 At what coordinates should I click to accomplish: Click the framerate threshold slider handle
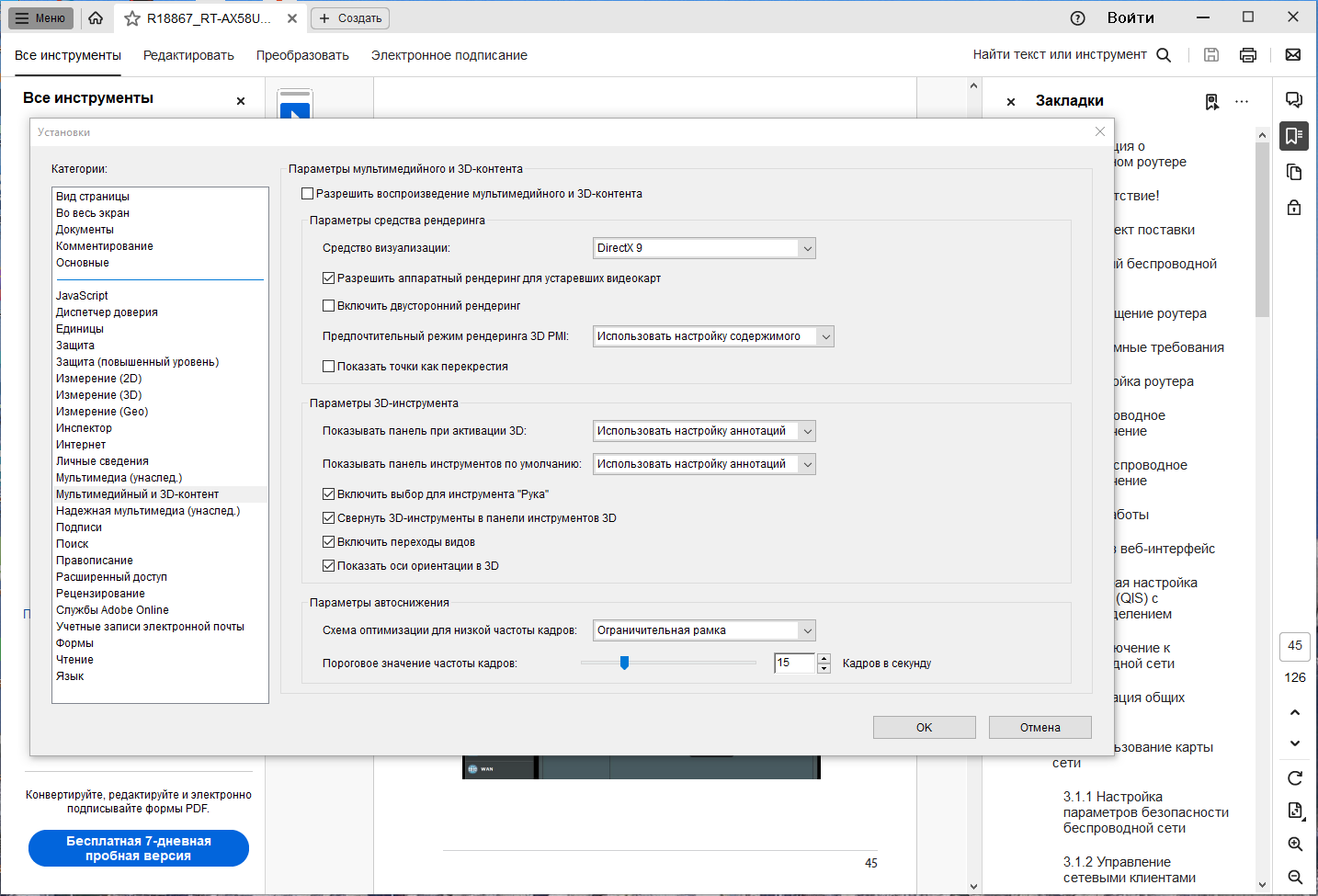tap(624, 663)
